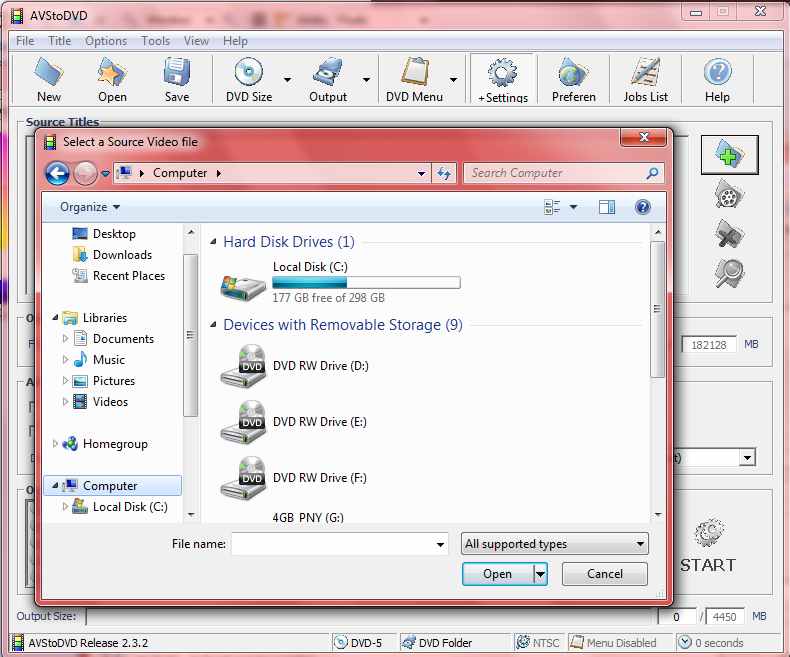Select Videos library in navigation pane
790x657 pixels.
click(110, 402)
